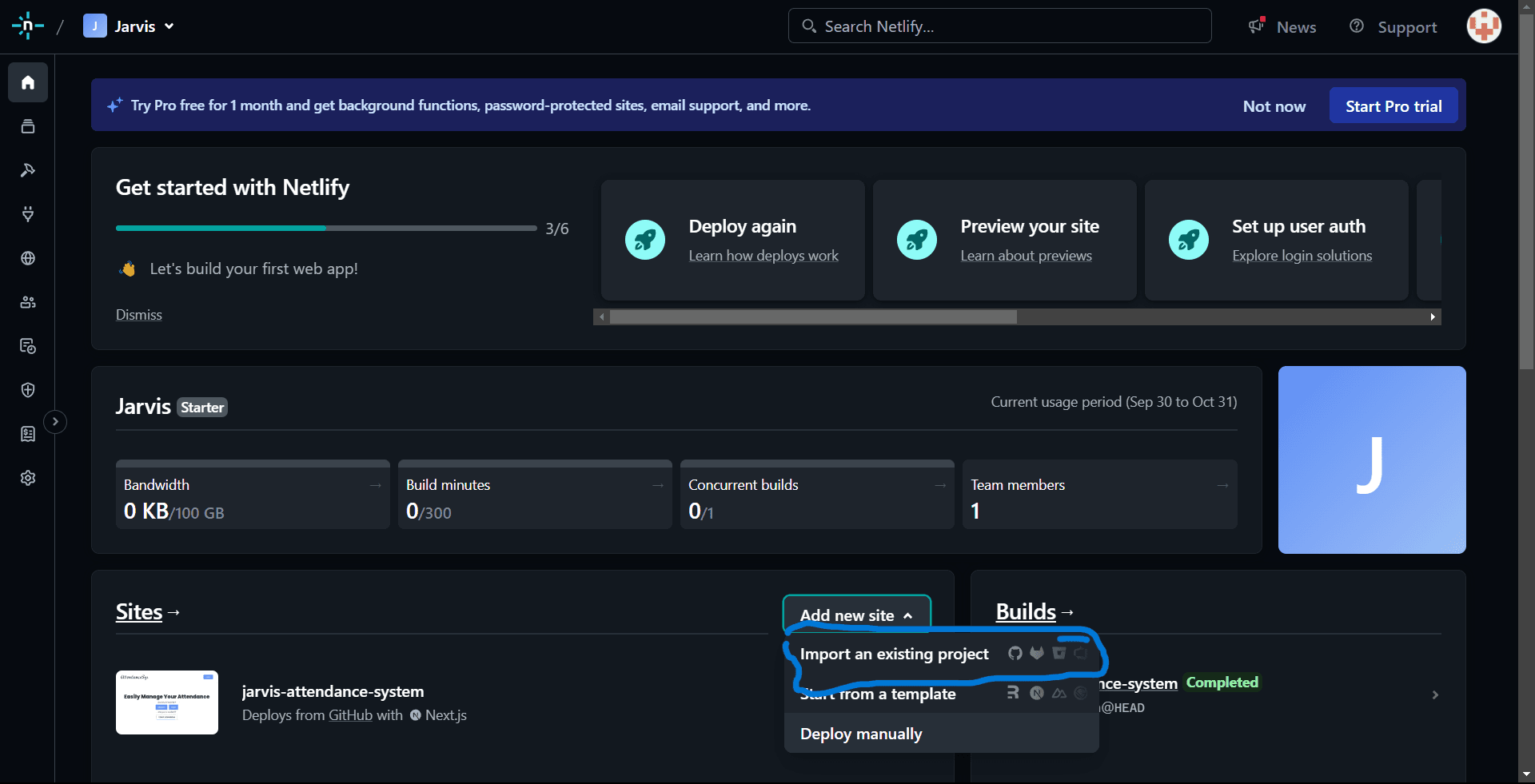Screen dimensions: 1535x784
Task: Select Start from a template
Action: coord(942,694)
